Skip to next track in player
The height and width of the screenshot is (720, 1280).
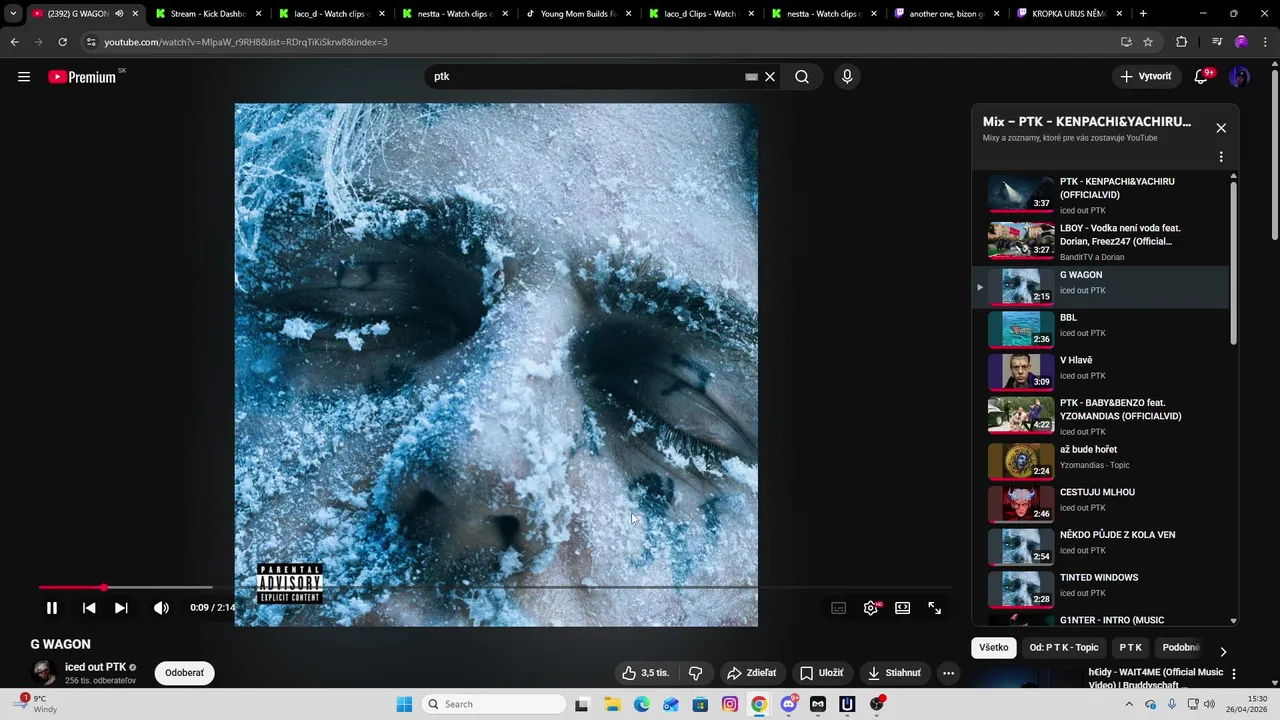point(121,608)
